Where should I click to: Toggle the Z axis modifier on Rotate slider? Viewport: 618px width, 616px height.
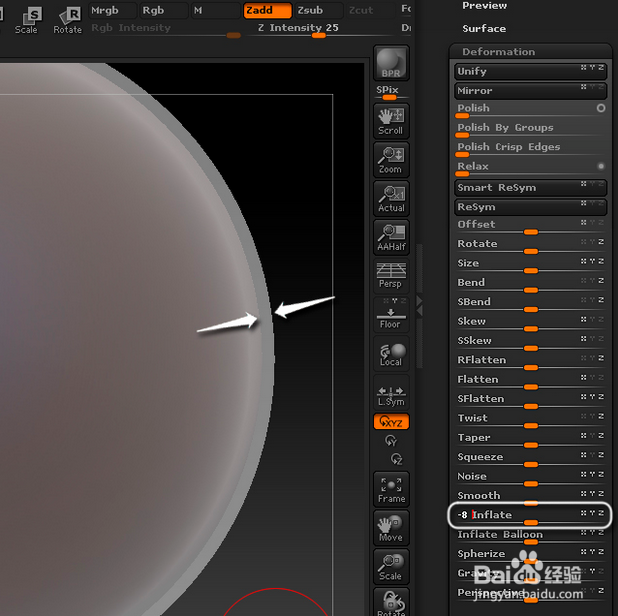(x=601, y=242)
